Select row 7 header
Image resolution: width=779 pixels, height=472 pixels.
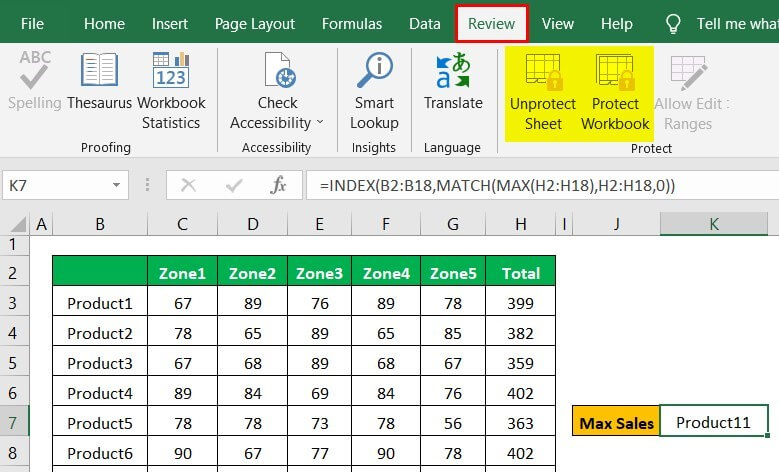point(13,422)
